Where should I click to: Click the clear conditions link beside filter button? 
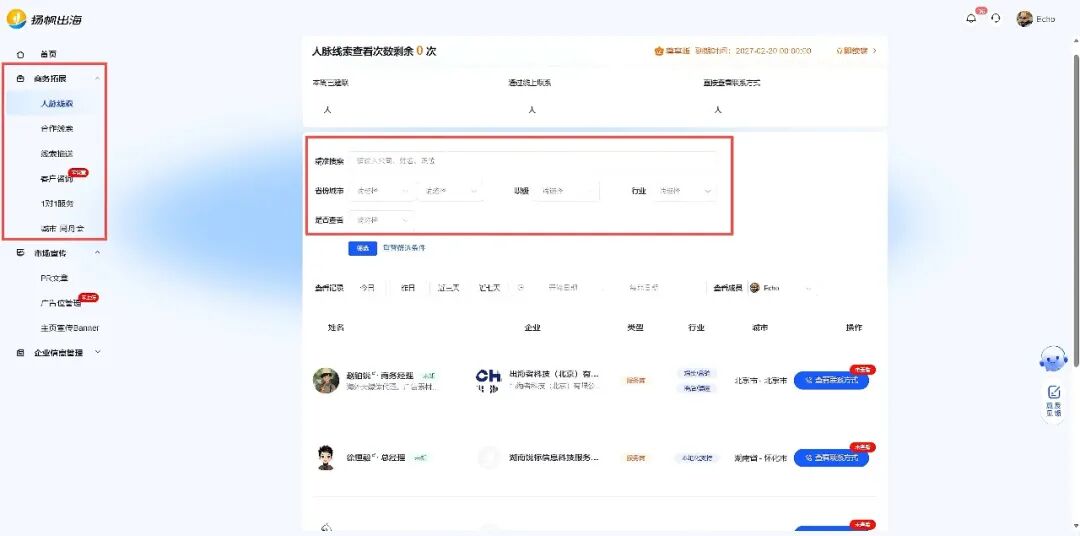pyautogui.click(x=404, y=248)
